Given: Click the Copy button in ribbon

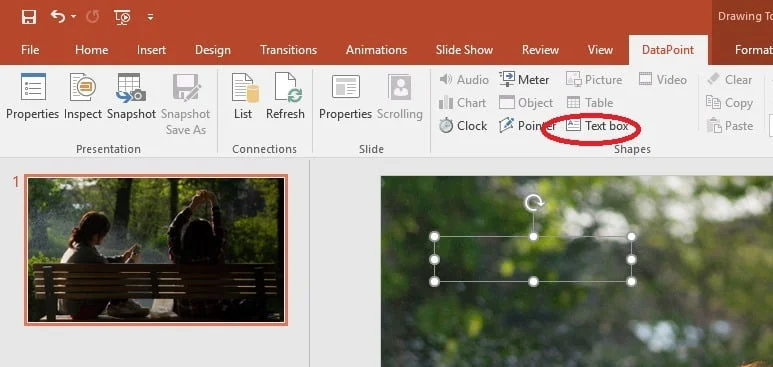Looking at the screenshot, I should coord(729,103).
